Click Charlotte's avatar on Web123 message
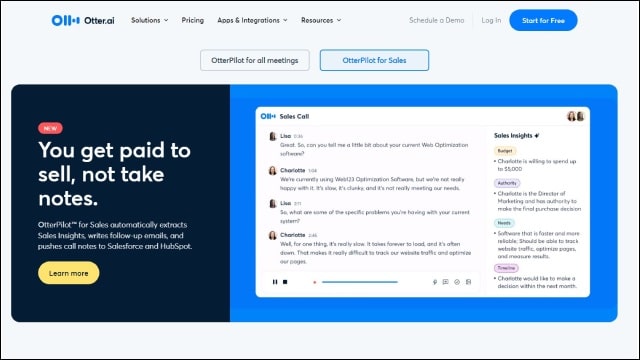Viewport: 640px width, 360px height. [273, 171]
